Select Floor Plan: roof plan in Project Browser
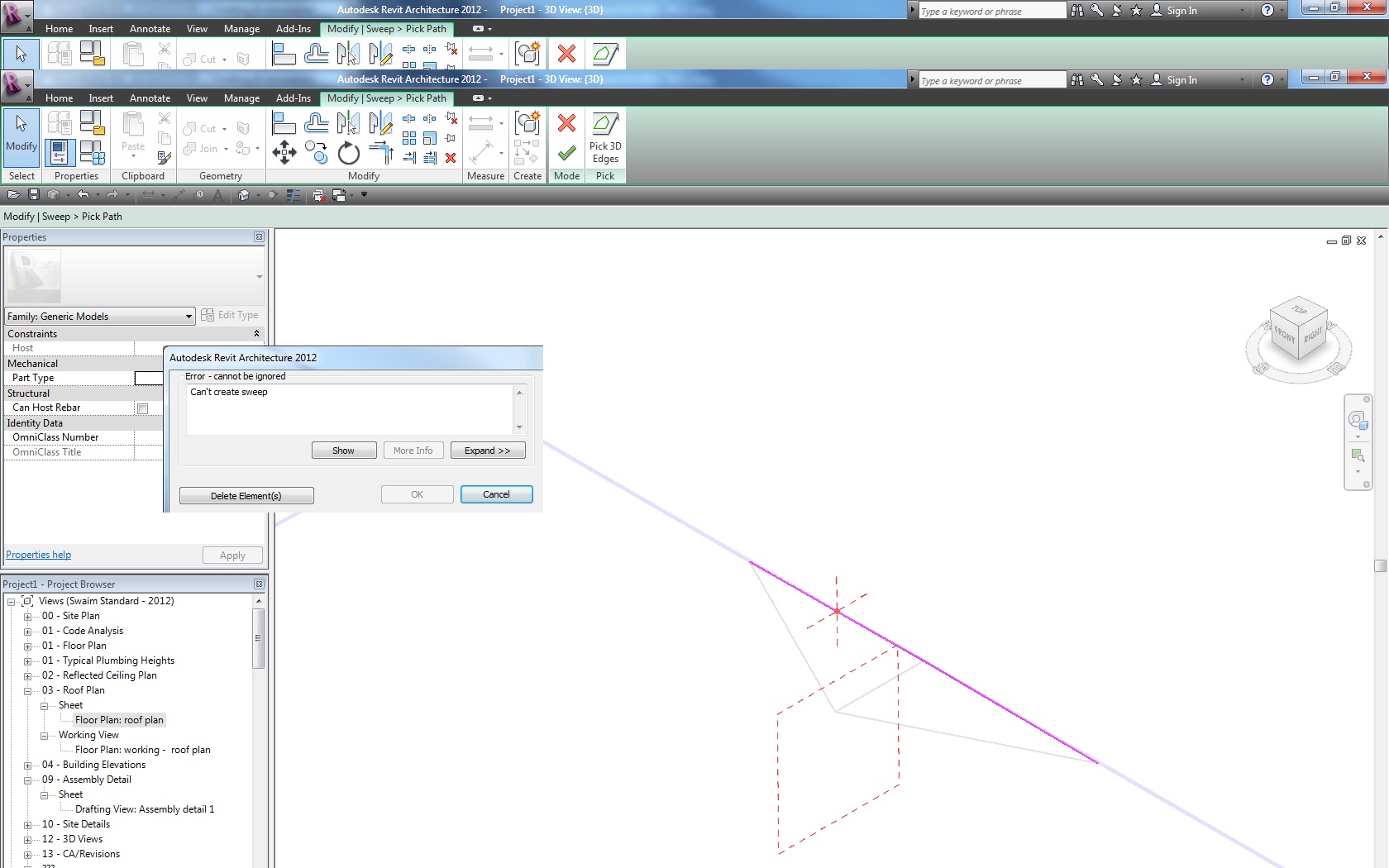Viewport: 1389px width, 868px height. pyautogui.click(x=119, y=720)
